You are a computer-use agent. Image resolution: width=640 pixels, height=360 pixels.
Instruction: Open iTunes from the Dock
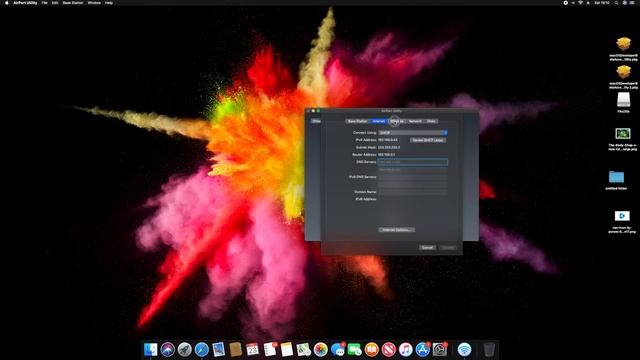406,349
